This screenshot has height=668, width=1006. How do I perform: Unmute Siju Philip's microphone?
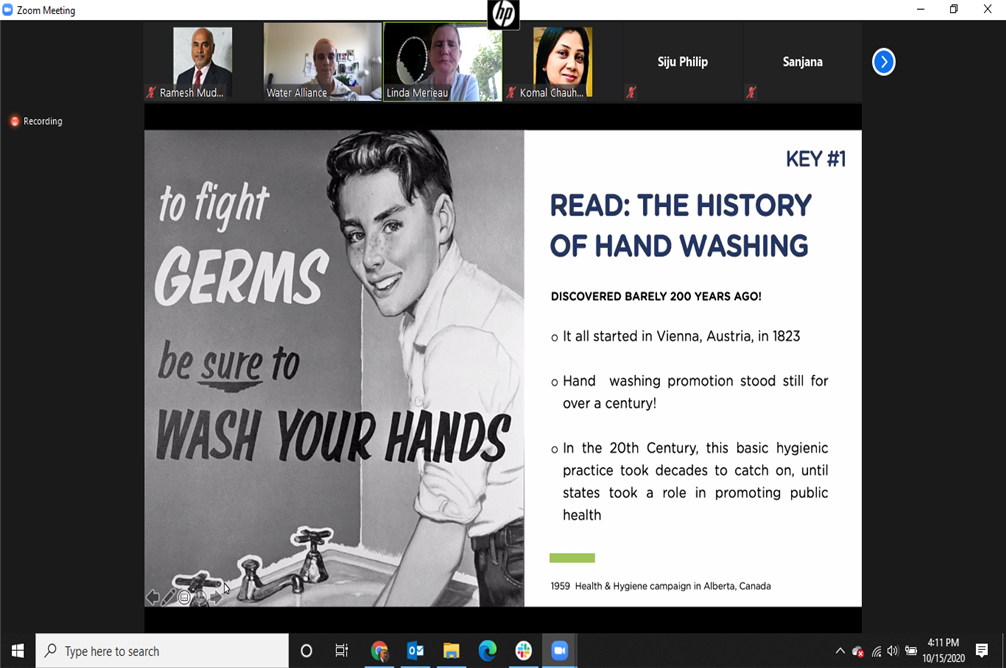(x=632, y=93)
